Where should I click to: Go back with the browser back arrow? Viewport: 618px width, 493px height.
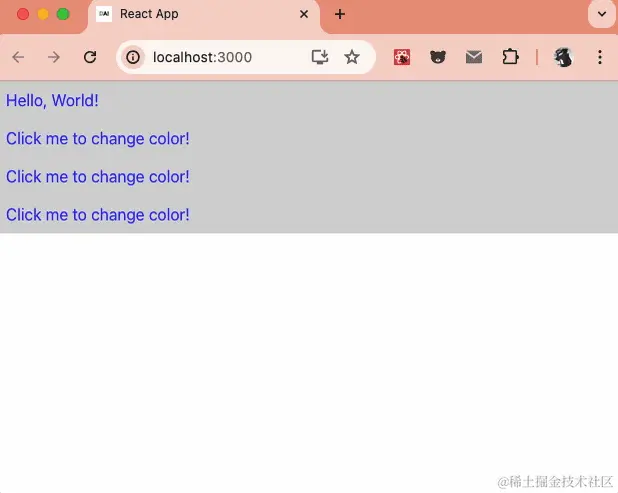(18, 58)
